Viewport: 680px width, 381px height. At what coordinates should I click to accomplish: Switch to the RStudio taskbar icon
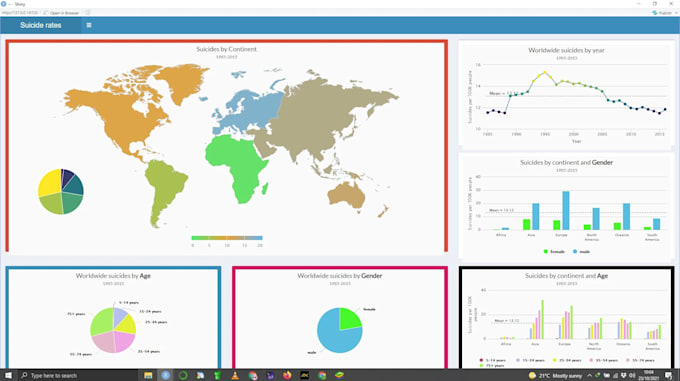[x=166, y=375]
